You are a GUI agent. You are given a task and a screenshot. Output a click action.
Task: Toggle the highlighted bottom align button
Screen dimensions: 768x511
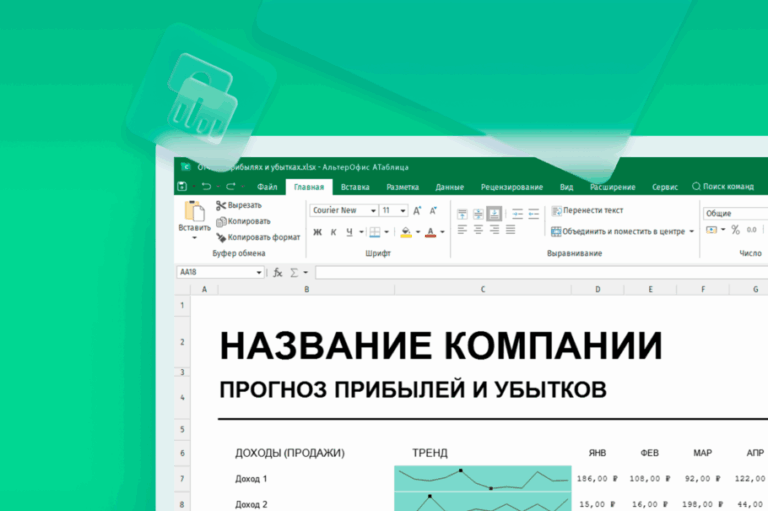pyautogui.click(x=494, y=214)
